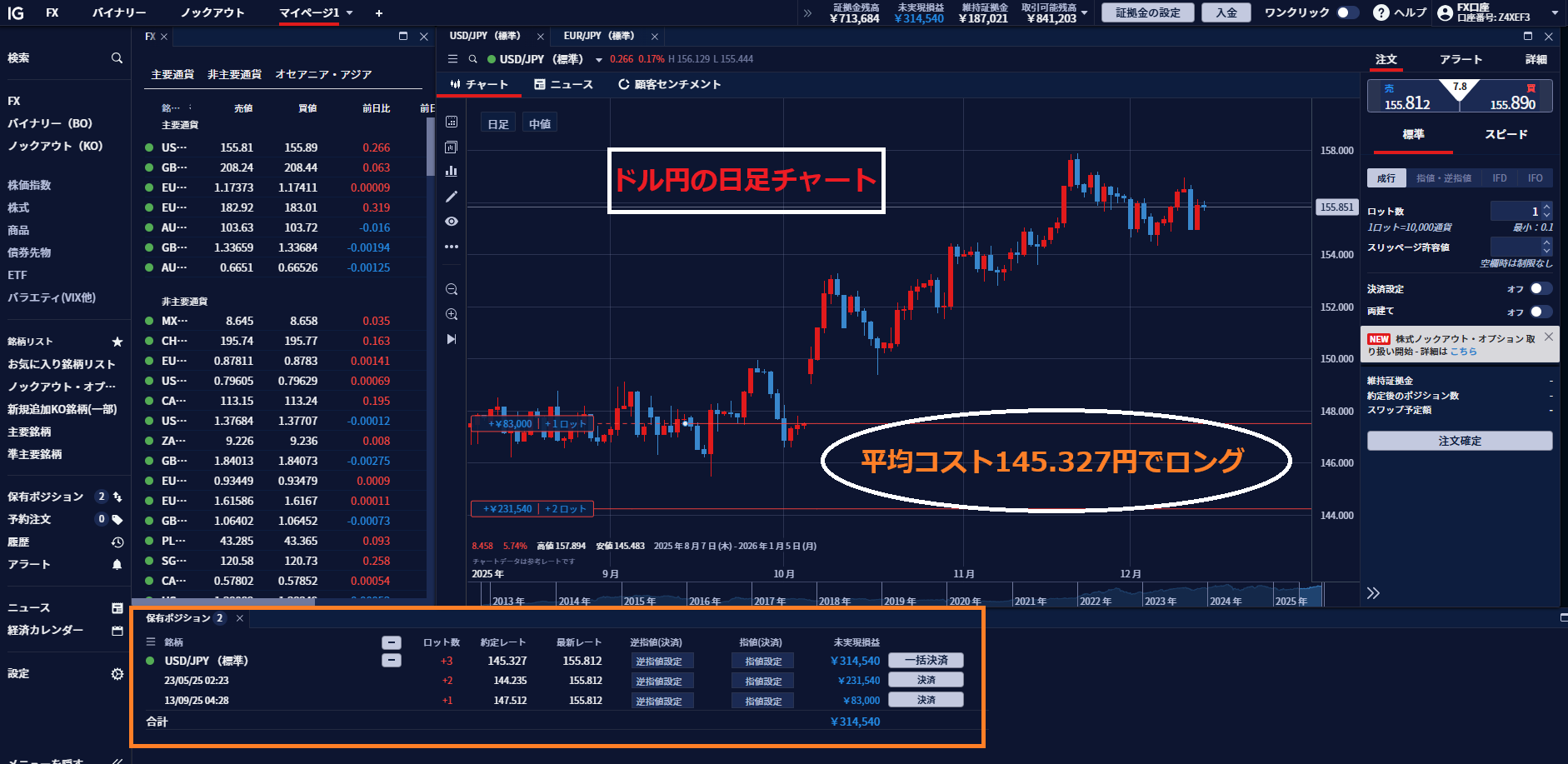Enable the 決済設定 toggle switch
This screenshot has width=1568, height=764.
(x=1540, y=288)
